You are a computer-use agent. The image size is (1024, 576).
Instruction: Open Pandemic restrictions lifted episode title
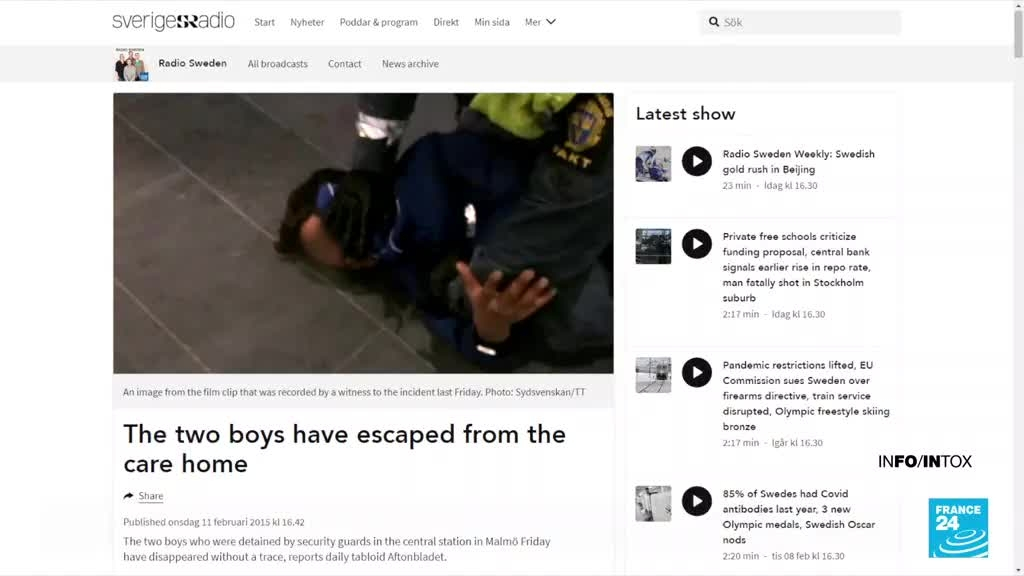click(806, 396)
